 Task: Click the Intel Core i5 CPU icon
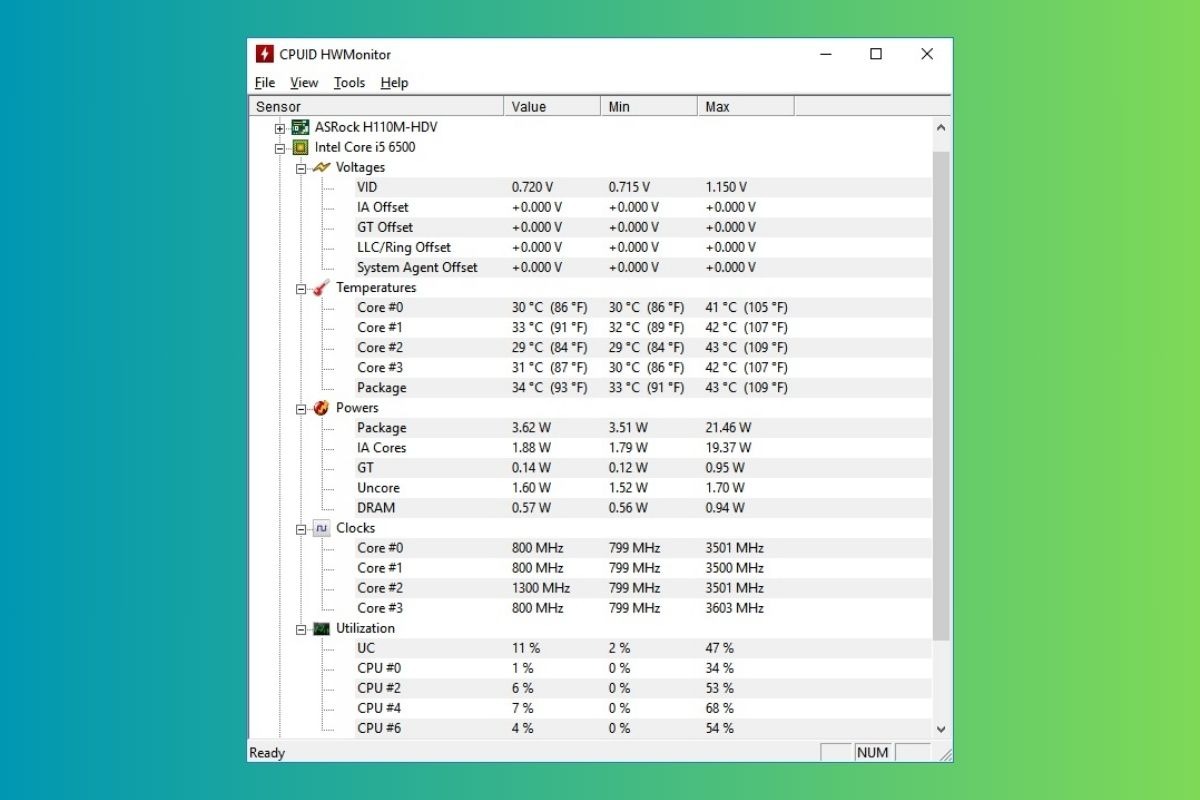[300, 147]
